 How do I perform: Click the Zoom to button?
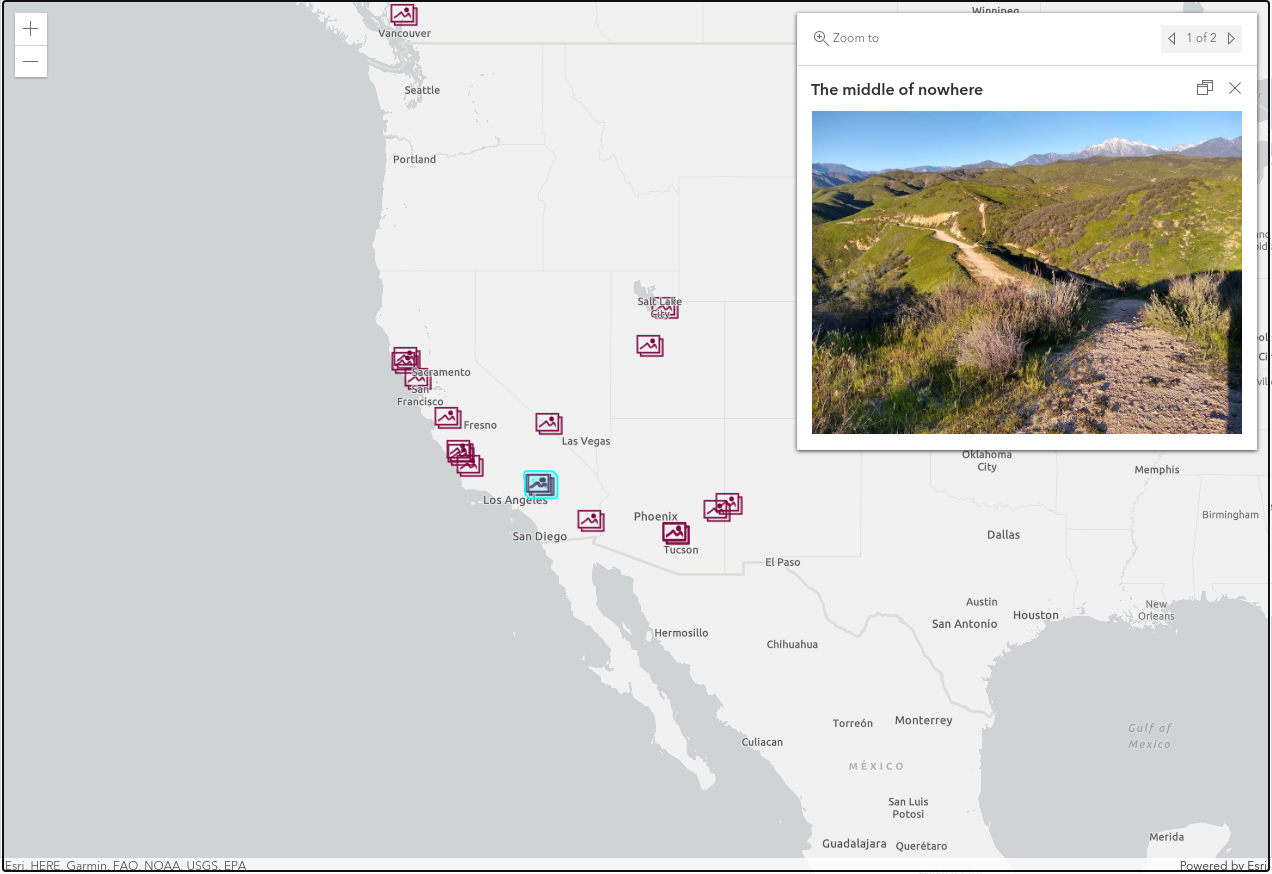[x=846, y=38]
